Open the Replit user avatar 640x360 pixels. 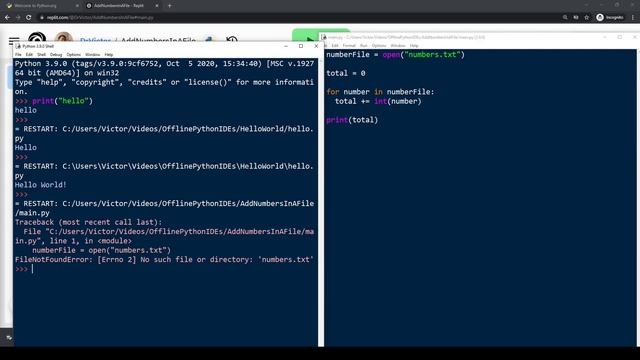coord(64,37)
